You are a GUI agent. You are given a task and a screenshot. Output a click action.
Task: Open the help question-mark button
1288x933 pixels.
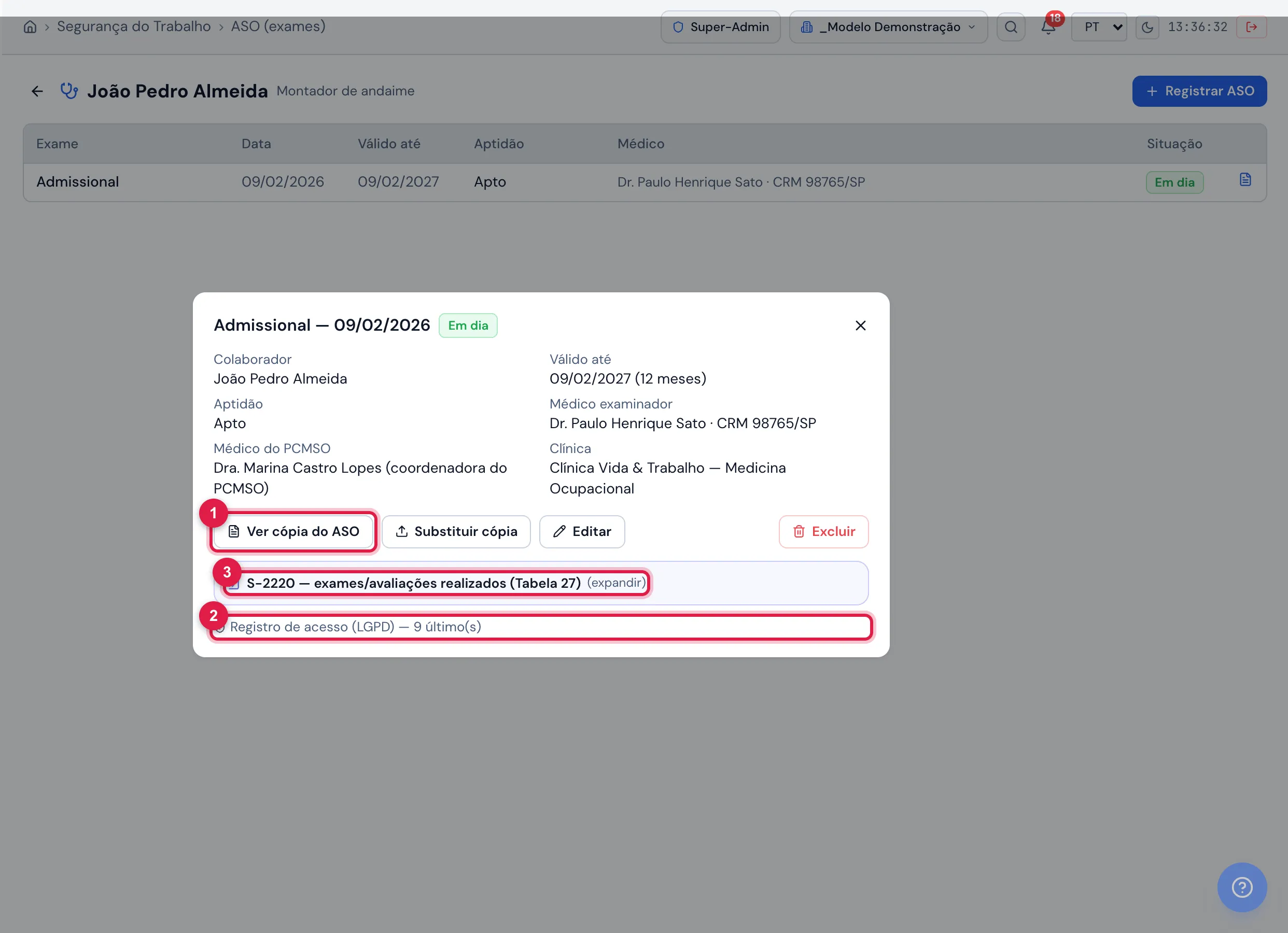point(1242,887)
